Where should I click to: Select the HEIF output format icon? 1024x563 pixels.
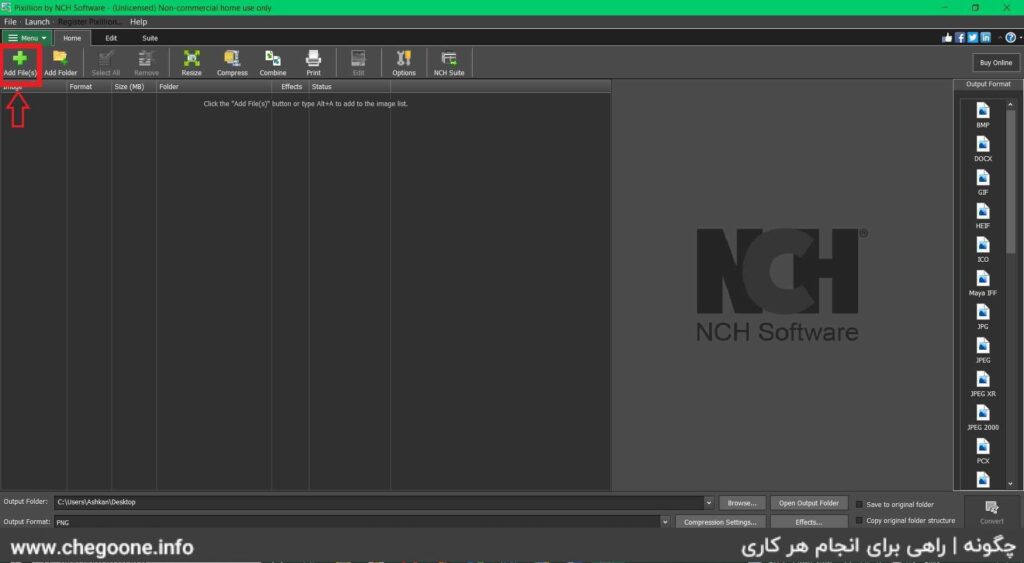tap(982, 216)
